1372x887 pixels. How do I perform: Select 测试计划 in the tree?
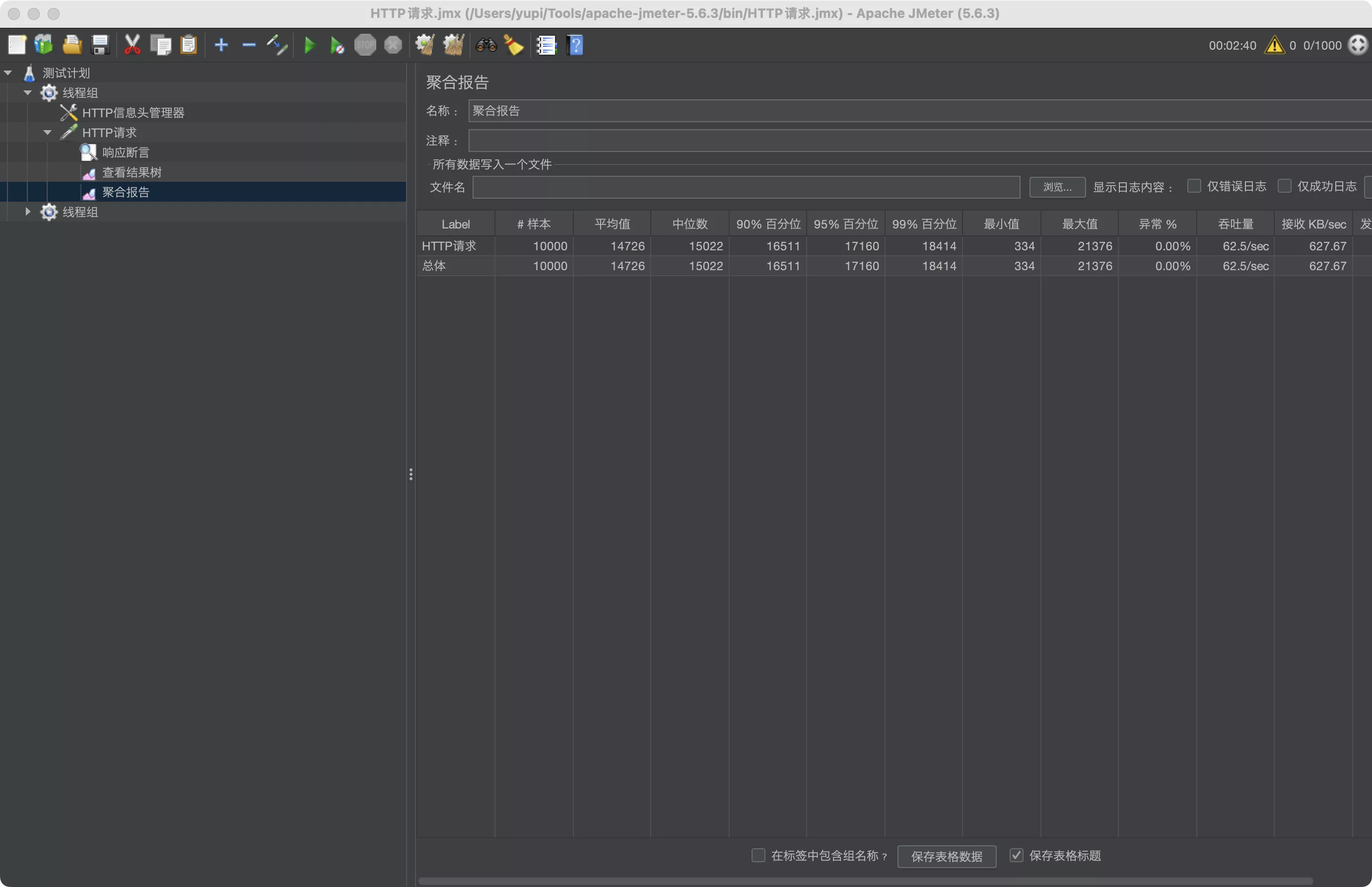(66, 73)
